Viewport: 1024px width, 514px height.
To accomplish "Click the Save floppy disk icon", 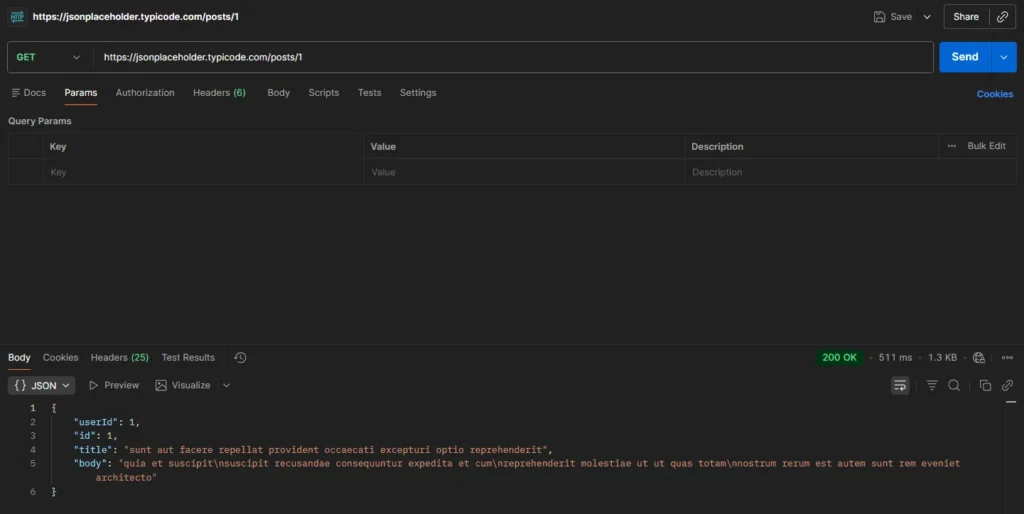I will point(879,17).
